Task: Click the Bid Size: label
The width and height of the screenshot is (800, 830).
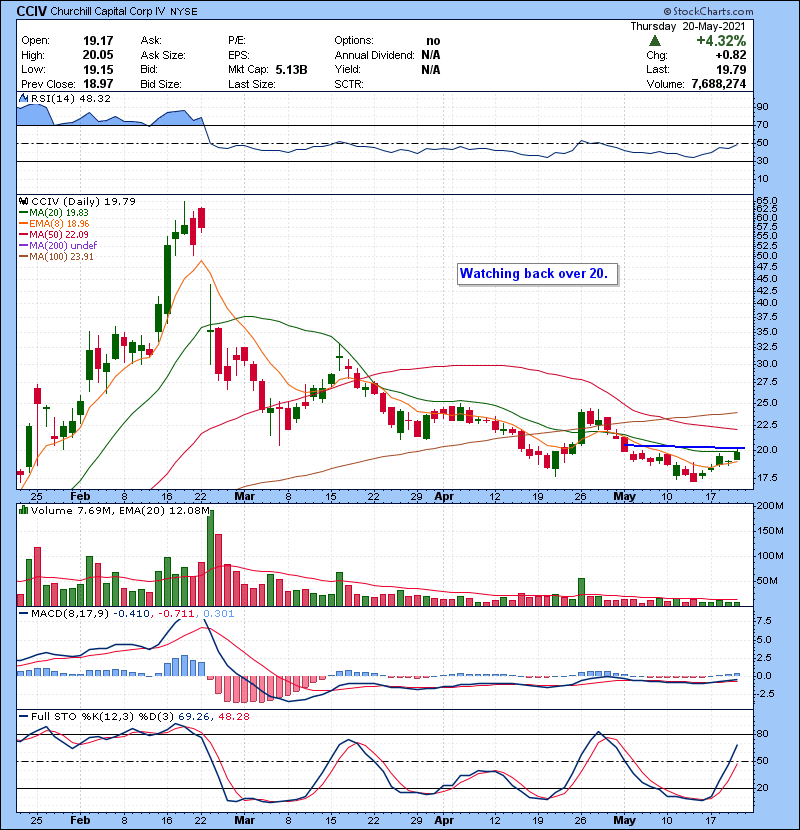Action: pyautogui.click(x=161, y=84)
